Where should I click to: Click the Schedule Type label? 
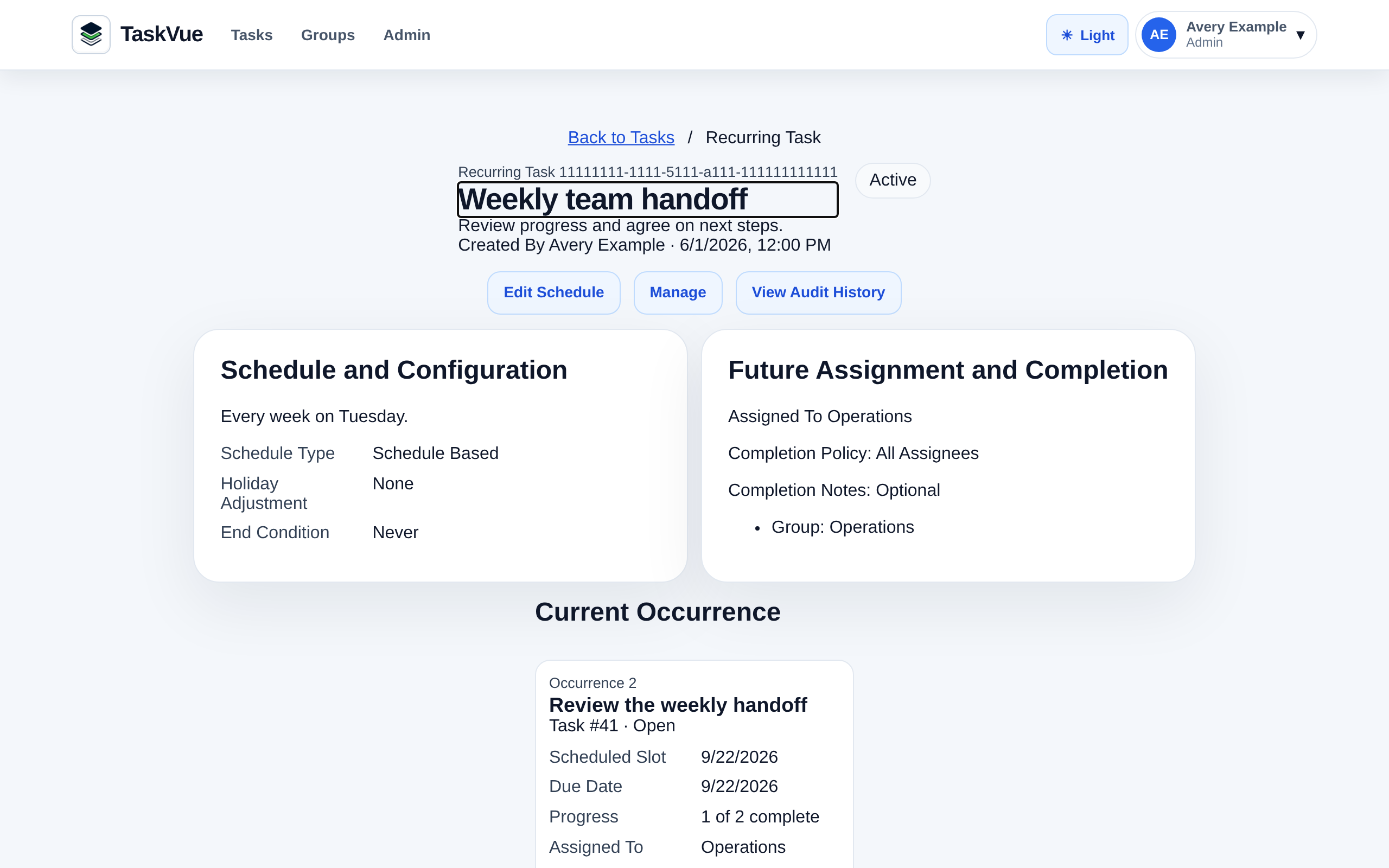(277, 453)
